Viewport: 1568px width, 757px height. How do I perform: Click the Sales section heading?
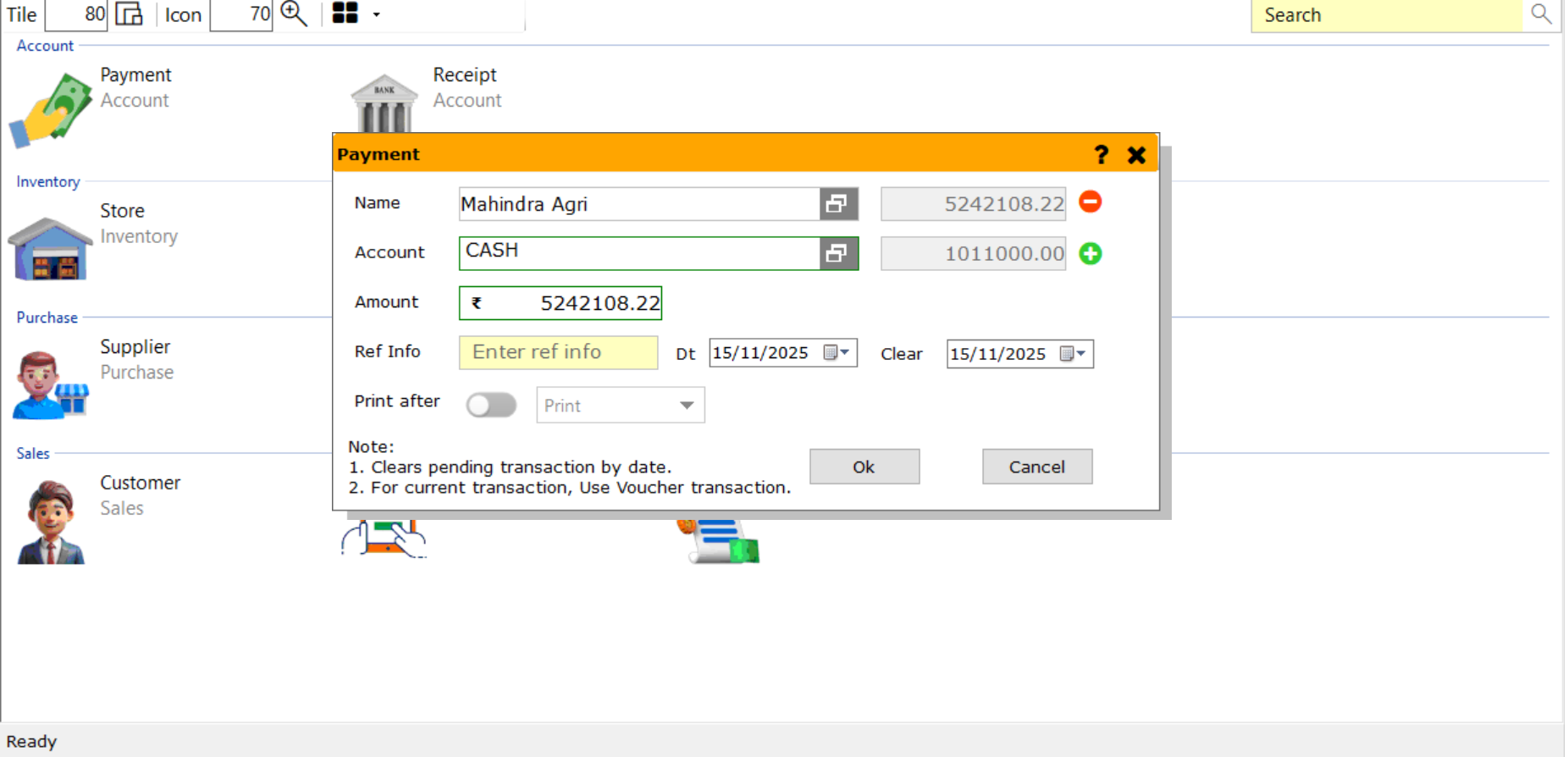coord(33,454)
